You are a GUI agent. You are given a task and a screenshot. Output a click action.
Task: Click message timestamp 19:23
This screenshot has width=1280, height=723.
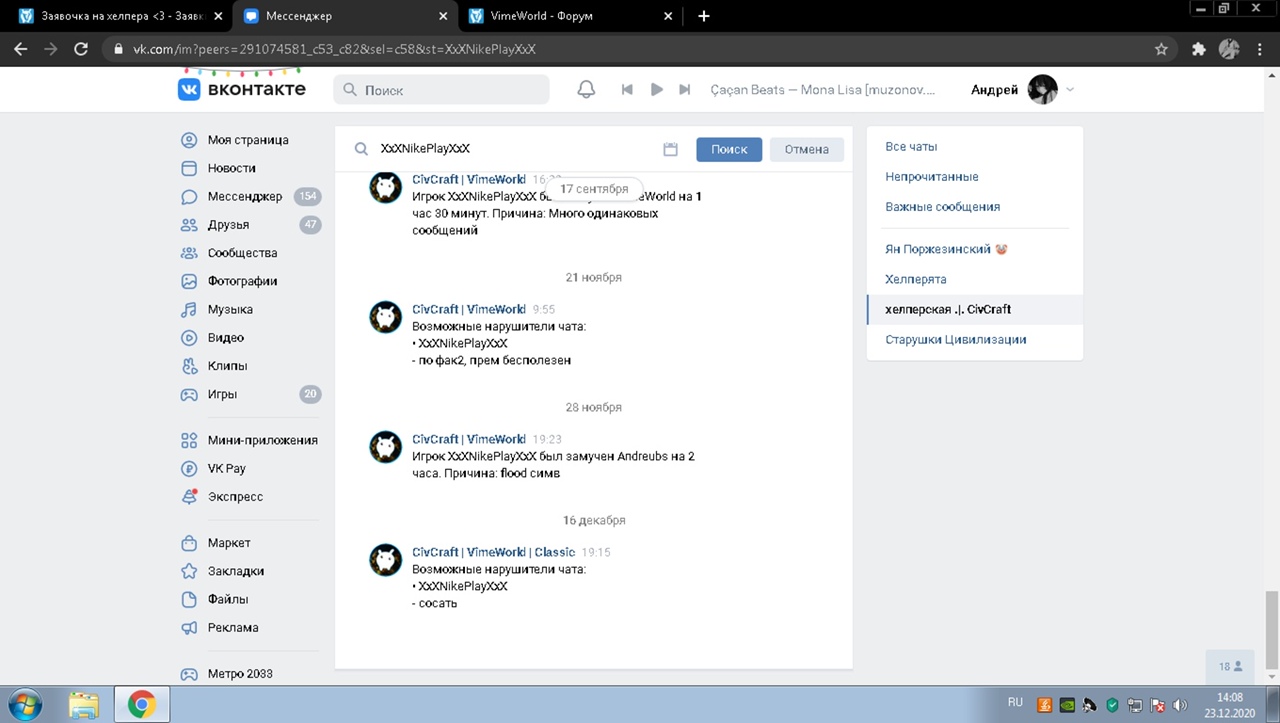click(x=547, y=439)
